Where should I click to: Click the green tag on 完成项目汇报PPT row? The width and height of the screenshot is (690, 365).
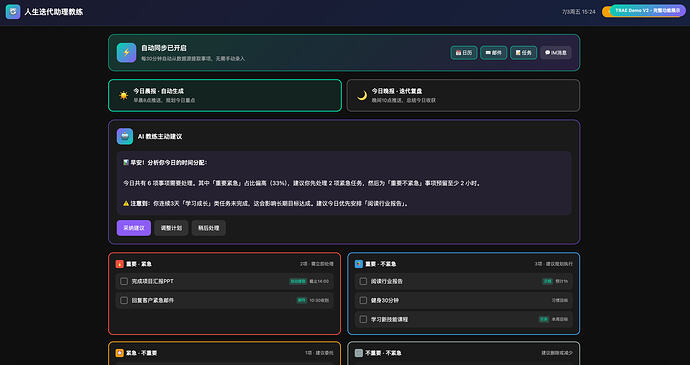[x=298, y=281]
